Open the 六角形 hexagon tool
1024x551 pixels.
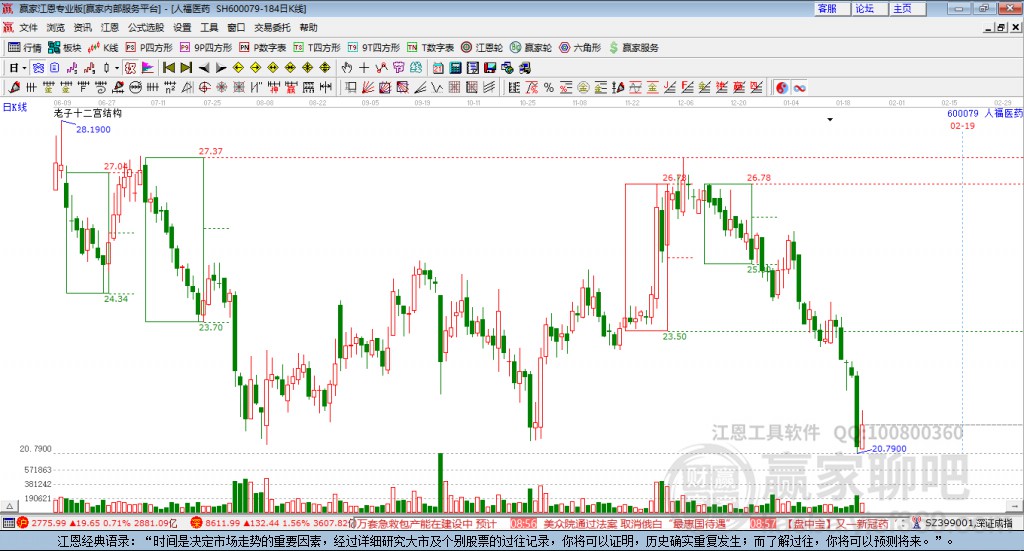pyautogui.click(x=580, y=48)
